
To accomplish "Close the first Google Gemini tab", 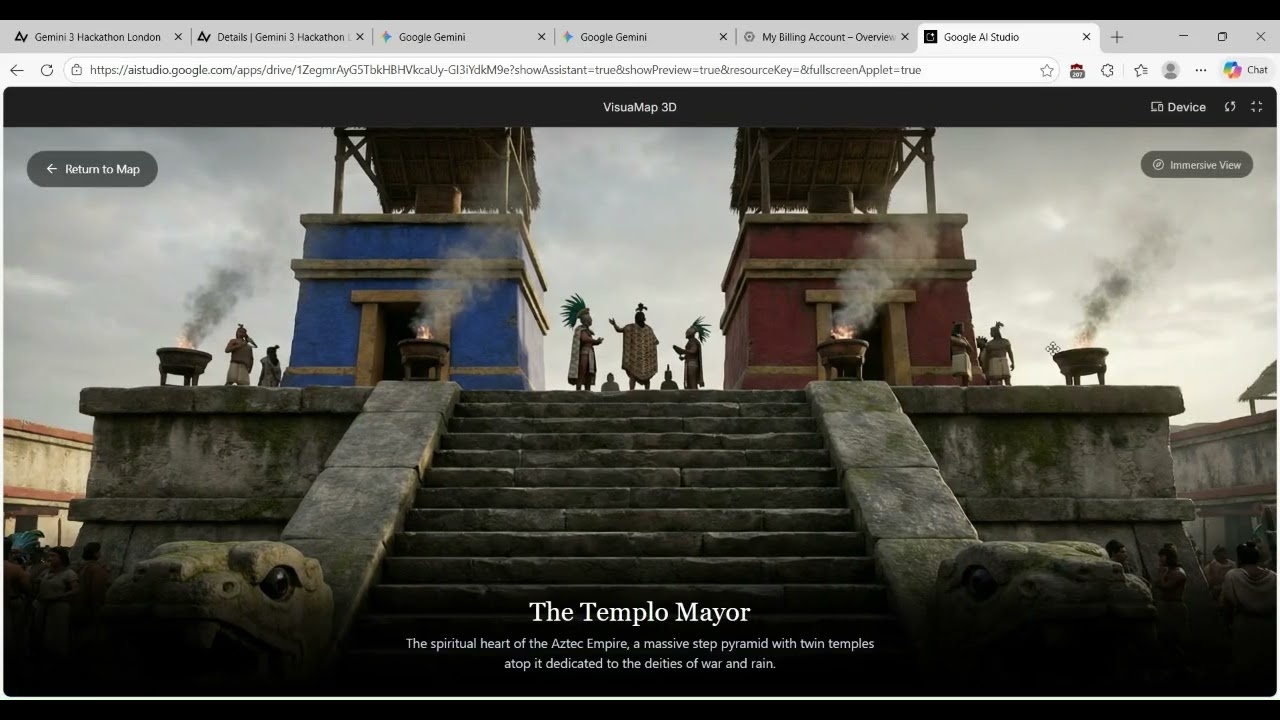I will [542, 37].
